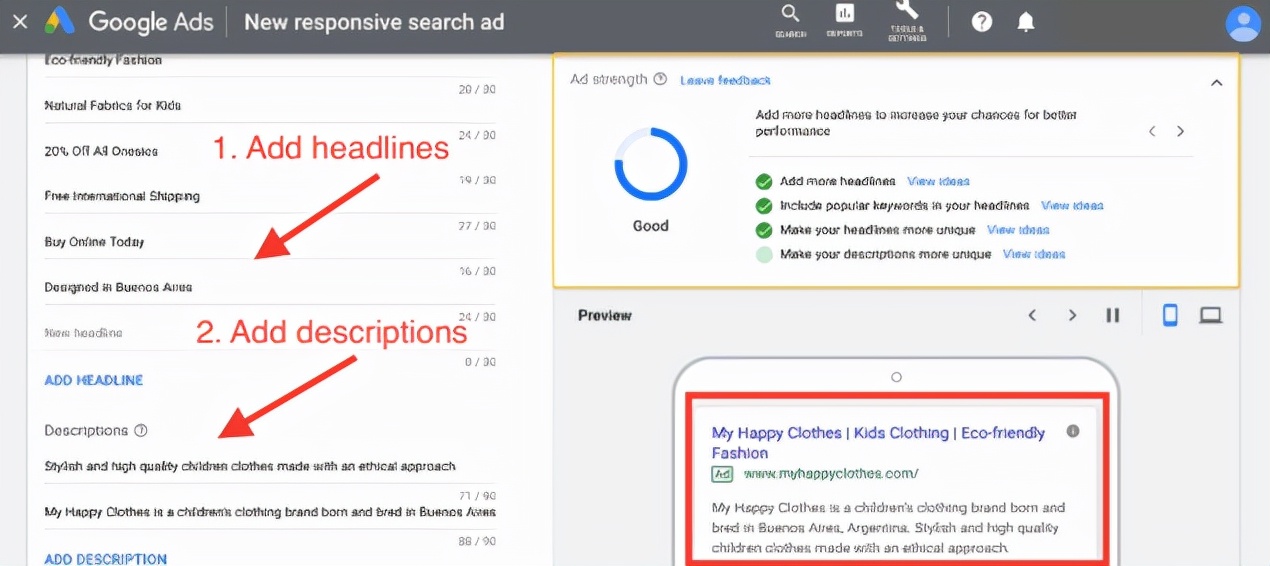Close the new responsive search ad editor

20,21
